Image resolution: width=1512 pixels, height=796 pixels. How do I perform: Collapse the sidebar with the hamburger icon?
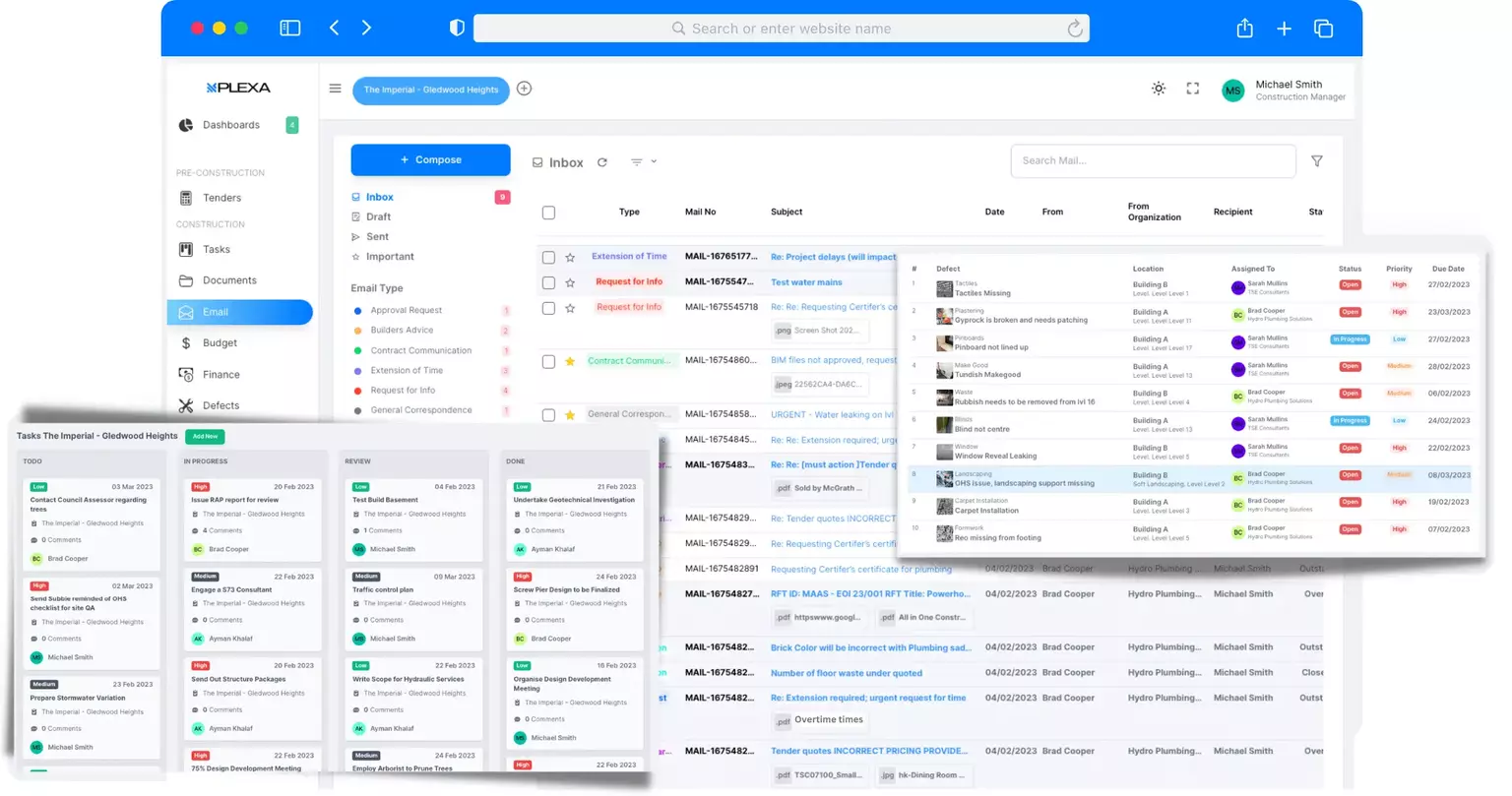[335, 89]
